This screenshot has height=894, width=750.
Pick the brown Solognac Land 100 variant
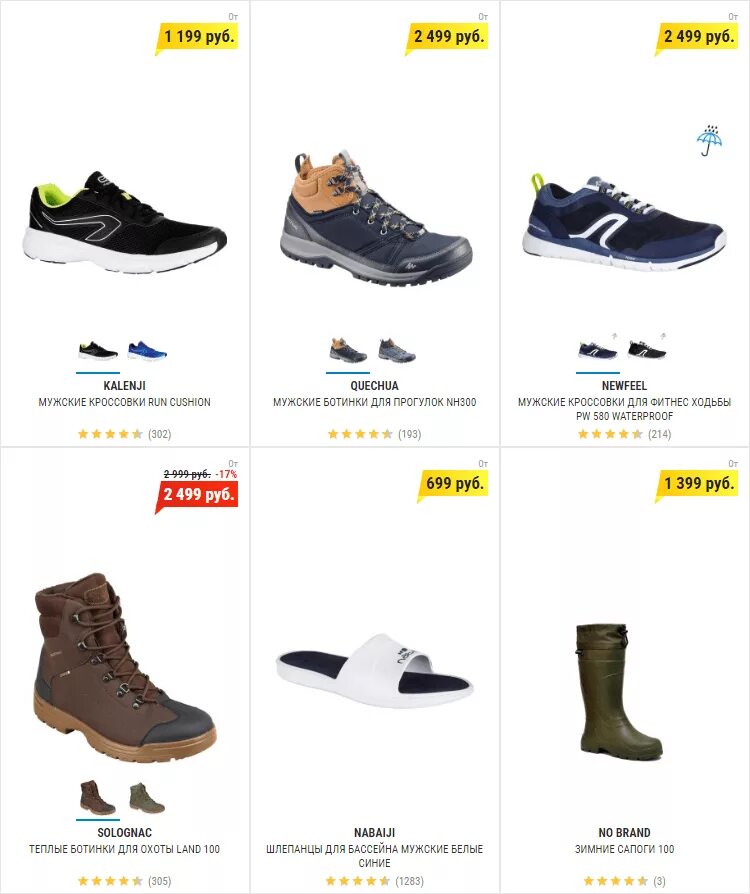point(98,798)
